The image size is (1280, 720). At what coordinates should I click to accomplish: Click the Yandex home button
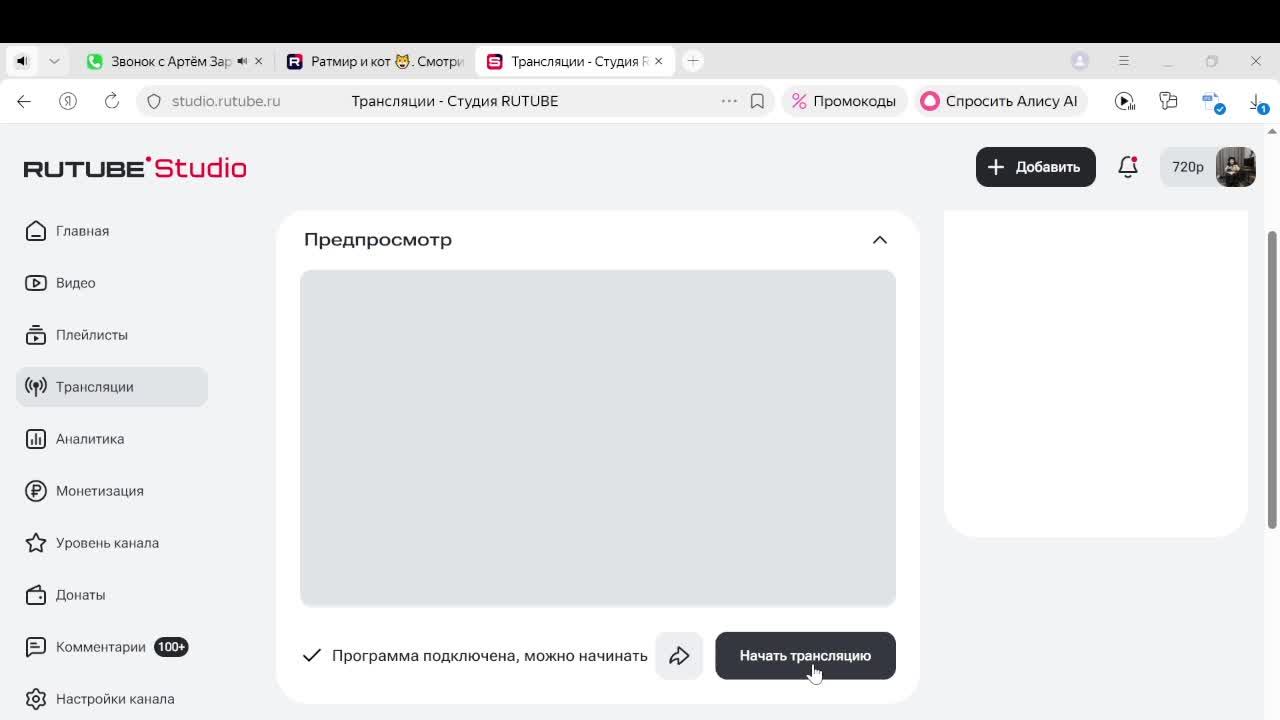tap(68, 101)
